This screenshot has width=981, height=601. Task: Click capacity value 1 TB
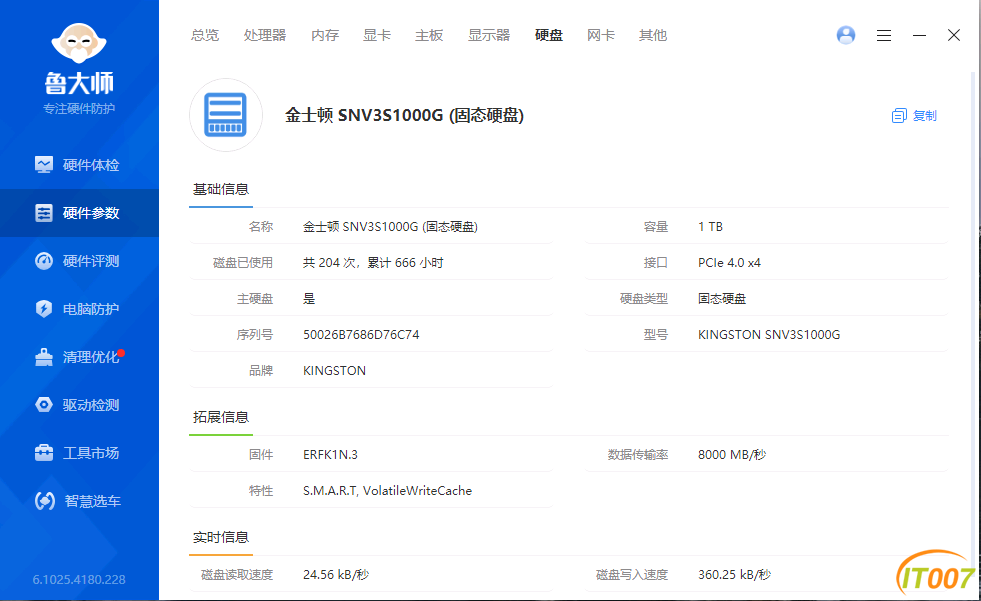point(710,227)
